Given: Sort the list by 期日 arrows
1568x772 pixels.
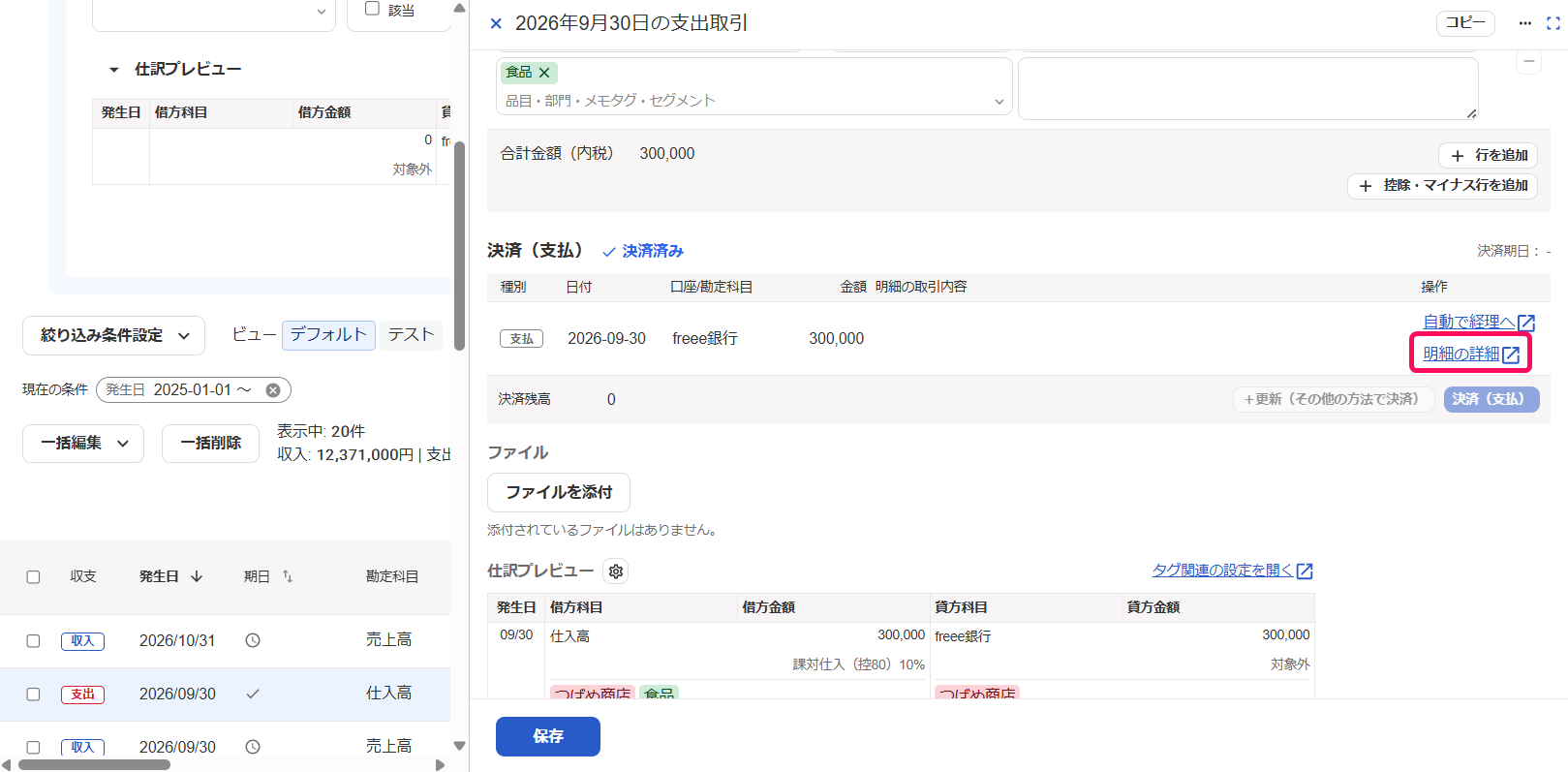Looking at the screenshot, I should [288, 576].
